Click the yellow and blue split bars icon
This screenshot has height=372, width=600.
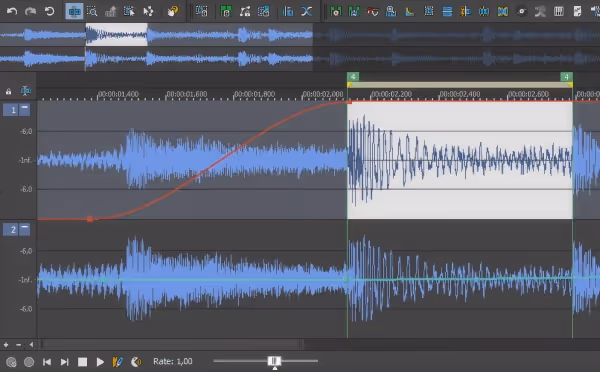(466, 11)
